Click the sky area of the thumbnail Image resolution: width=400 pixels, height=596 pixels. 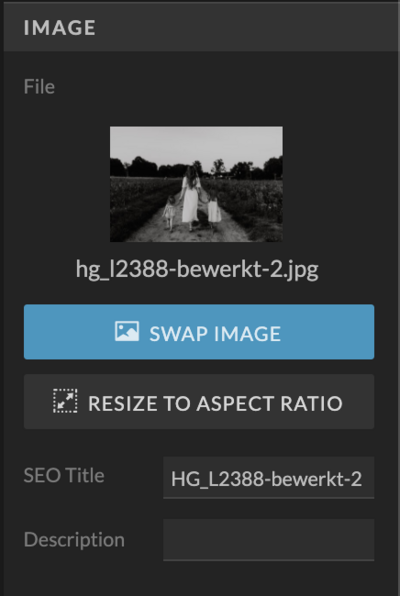[196, 143]
